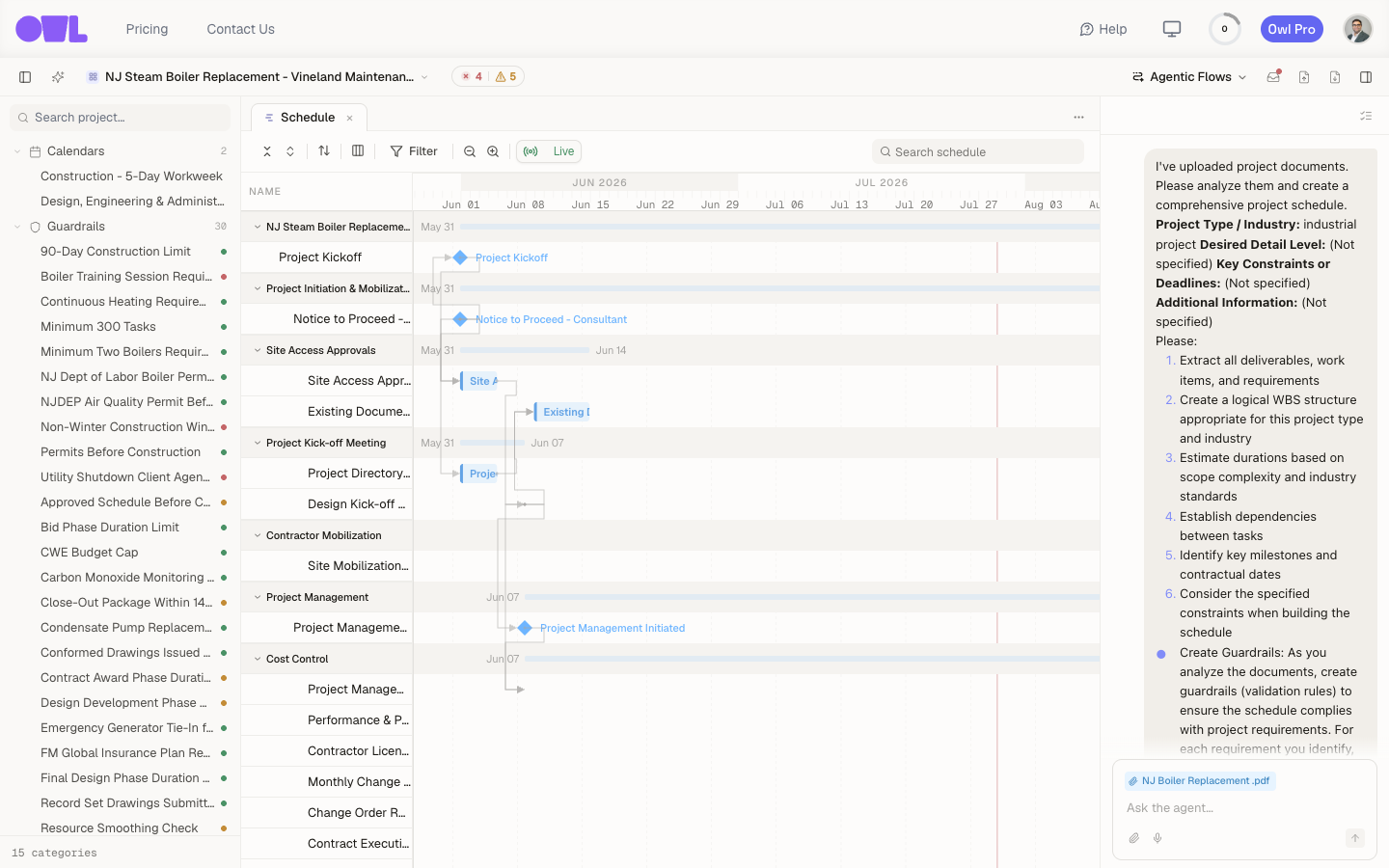1389x868 pixels.
Task: Click the Notice to Proceed milestone diamond
Action: click(460, 319)
